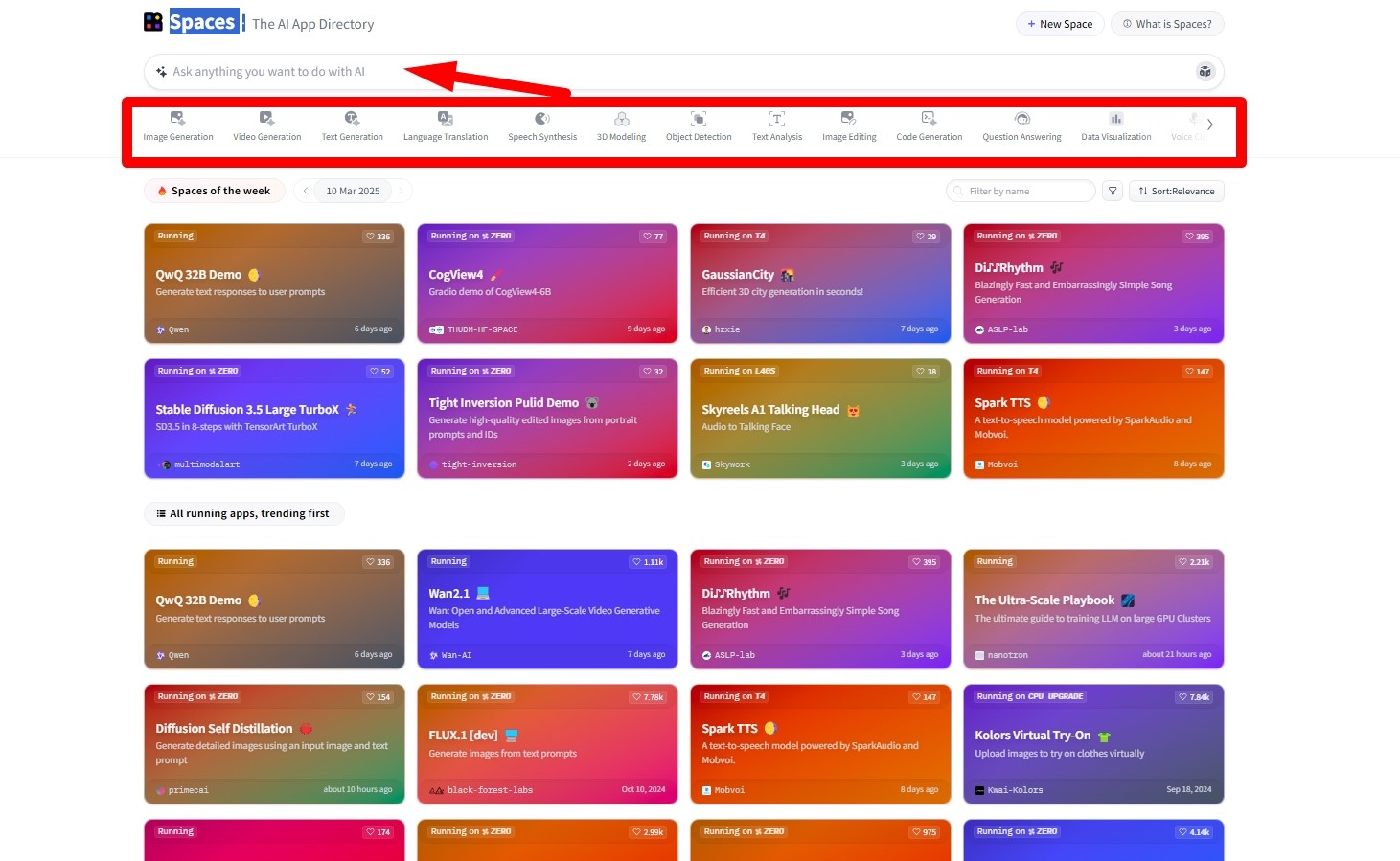Select Text Generation category
Image resolution: width=1400 pixels, height=861 pixels.
coord(353,125)
